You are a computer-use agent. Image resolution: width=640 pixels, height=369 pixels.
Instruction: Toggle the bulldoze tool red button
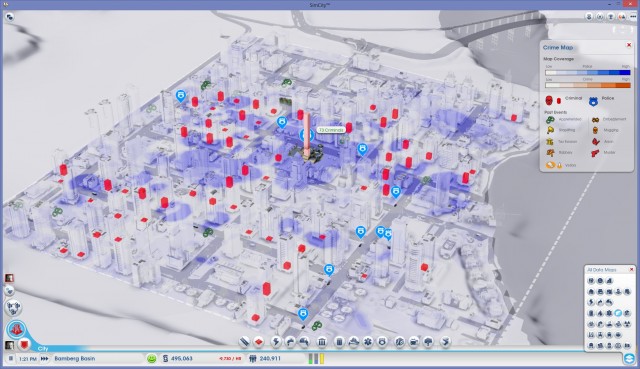click(24, 345)
